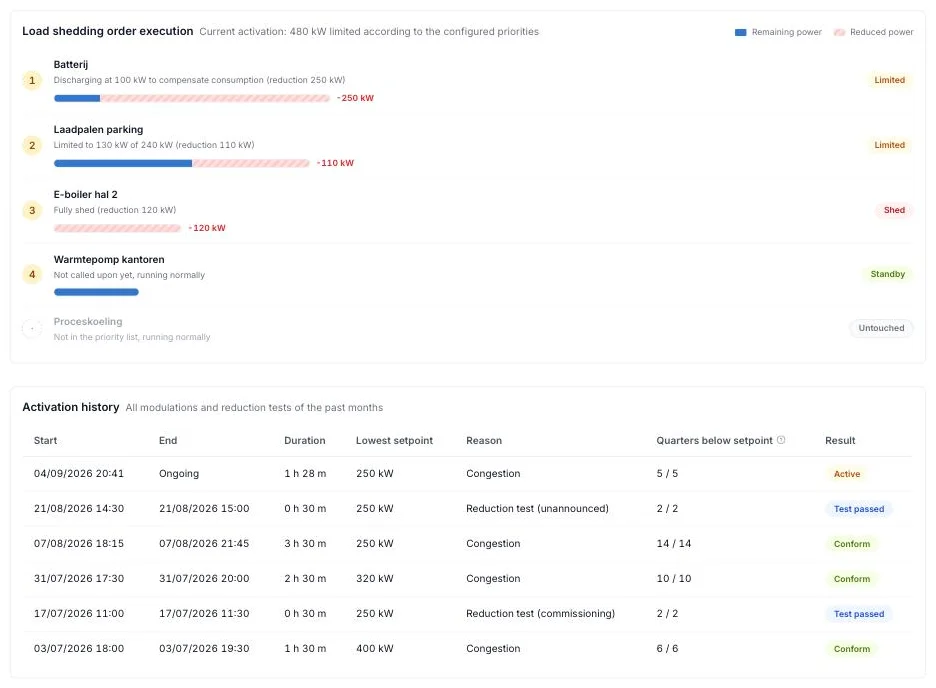Click the Duration column header
This screenshot has height=688, width=936.
click(304, 440)
